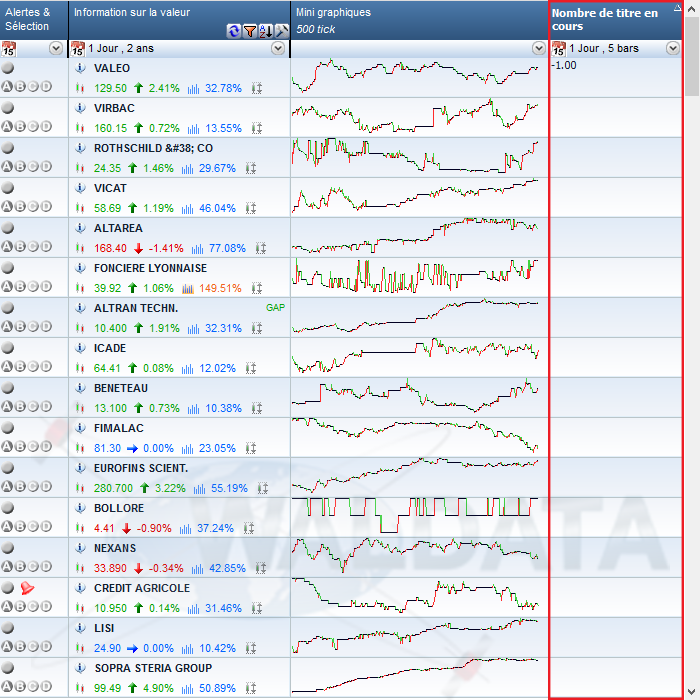Viewport: 700px width, 700px height.
Task: Open the ALTRAN TECHN. stock name
Action: pos(136,308)
